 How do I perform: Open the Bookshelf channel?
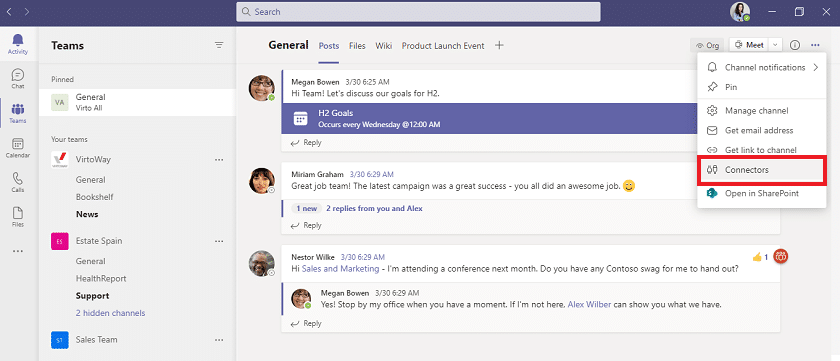tap(94, 197)
